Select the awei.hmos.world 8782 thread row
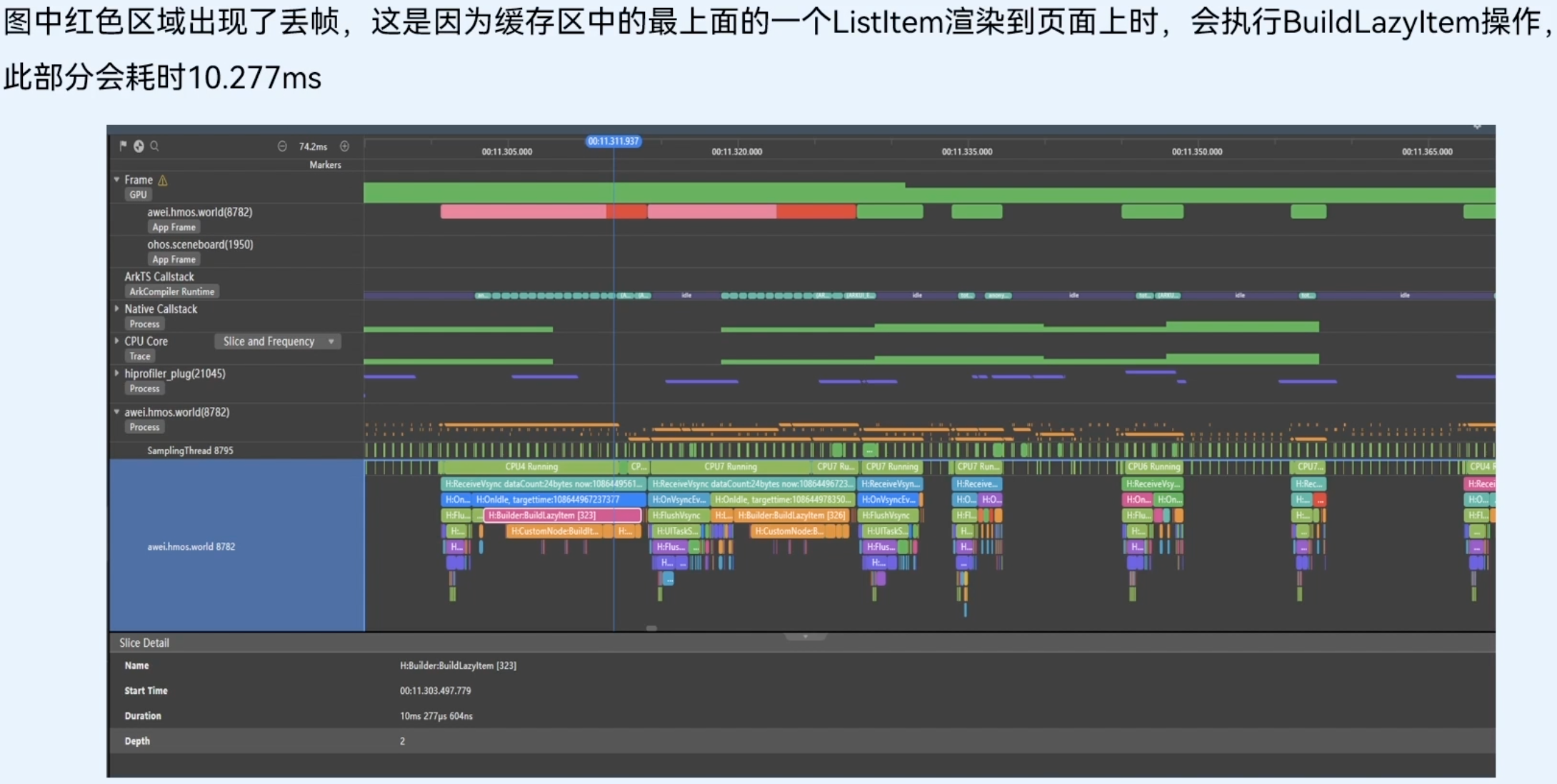Image resolution: width=1557 pixels, height=784 pixels. coord(191,546)
